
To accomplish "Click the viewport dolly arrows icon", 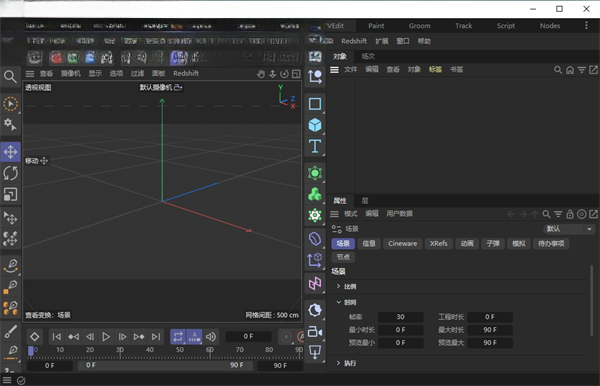I will [x=272, y=74].
